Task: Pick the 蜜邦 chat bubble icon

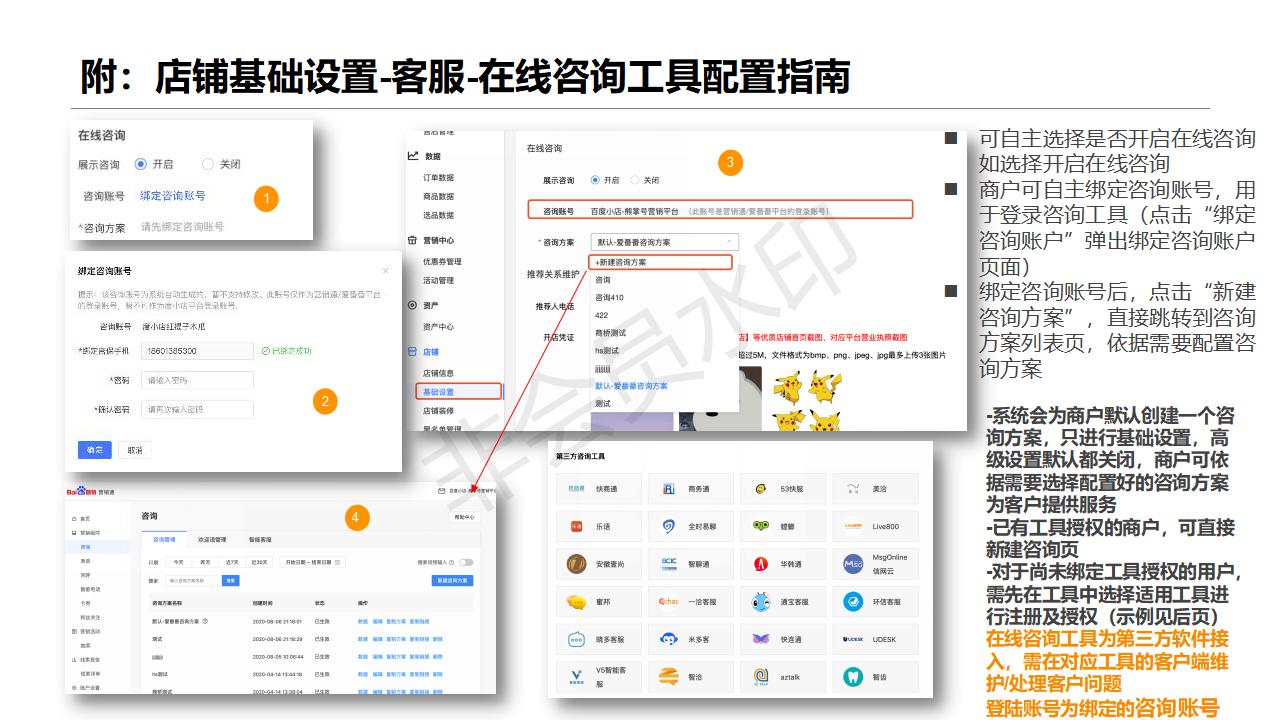Action: pos(576,602)
